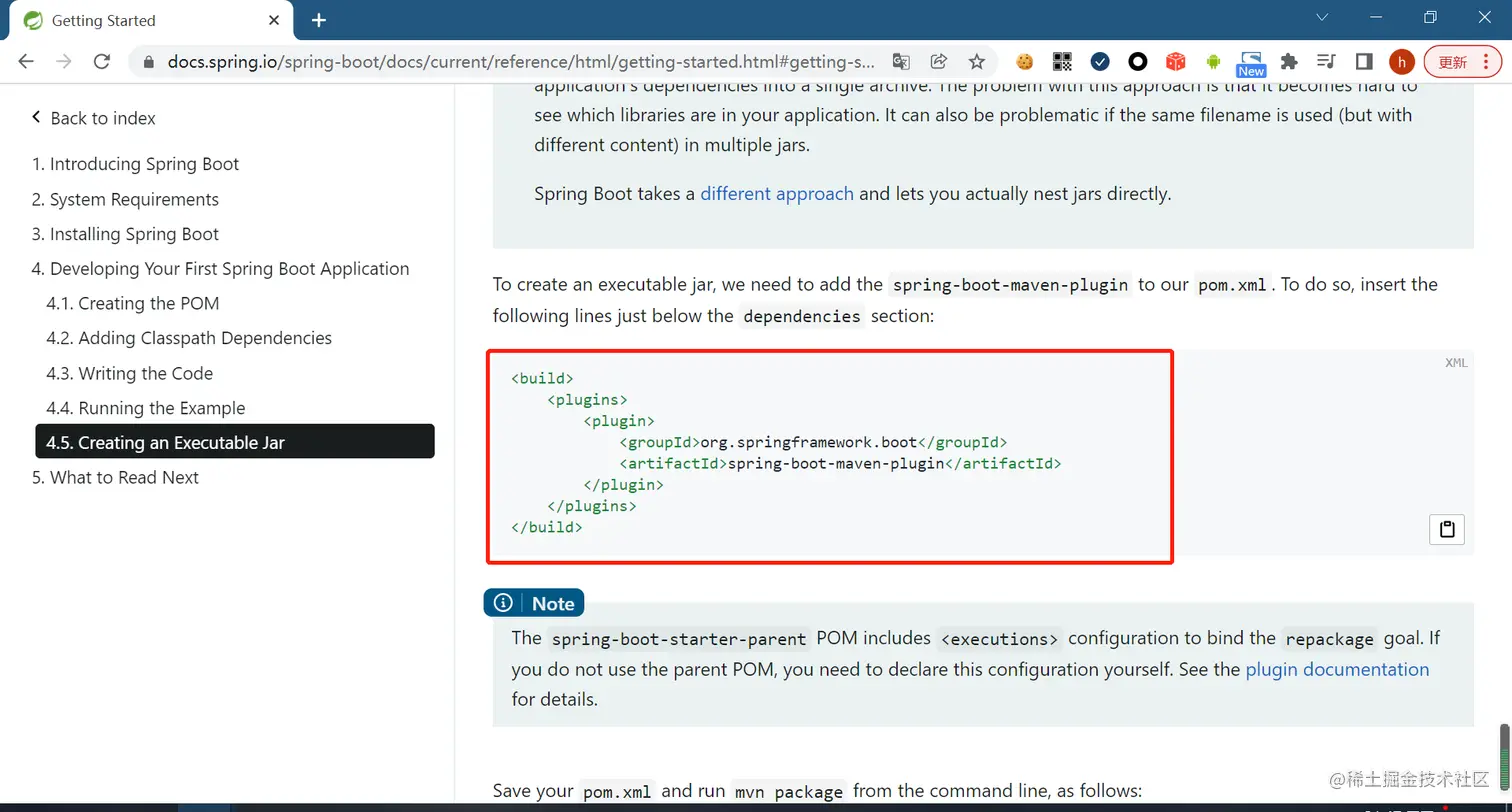Viewport: 1512px width, 812px height.
Task: Open the black ring extension
Action: (x=1138, y=61)
